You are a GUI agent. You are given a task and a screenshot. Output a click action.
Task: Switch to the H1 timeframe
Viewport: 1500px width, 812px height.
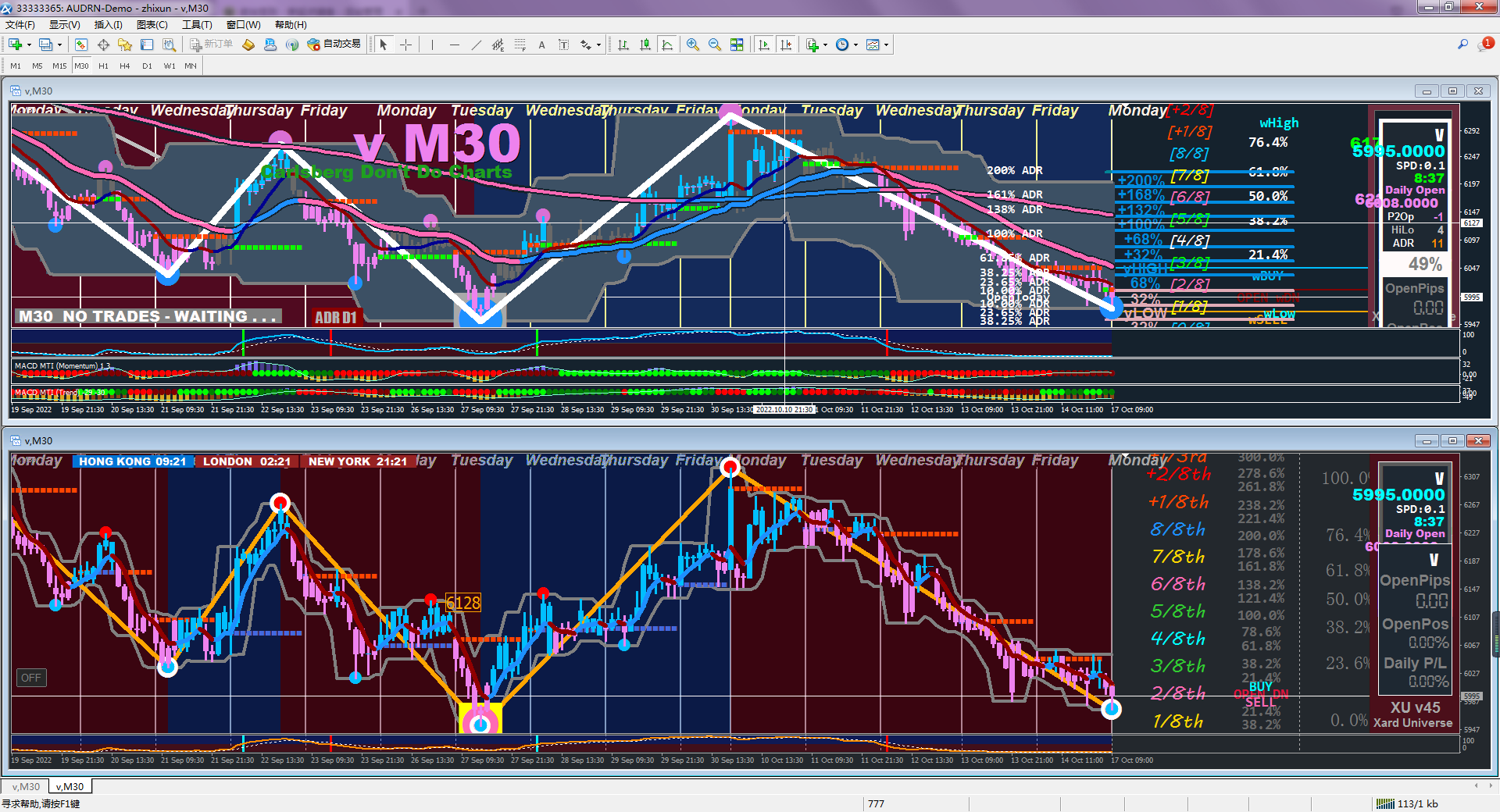[103, 66]
